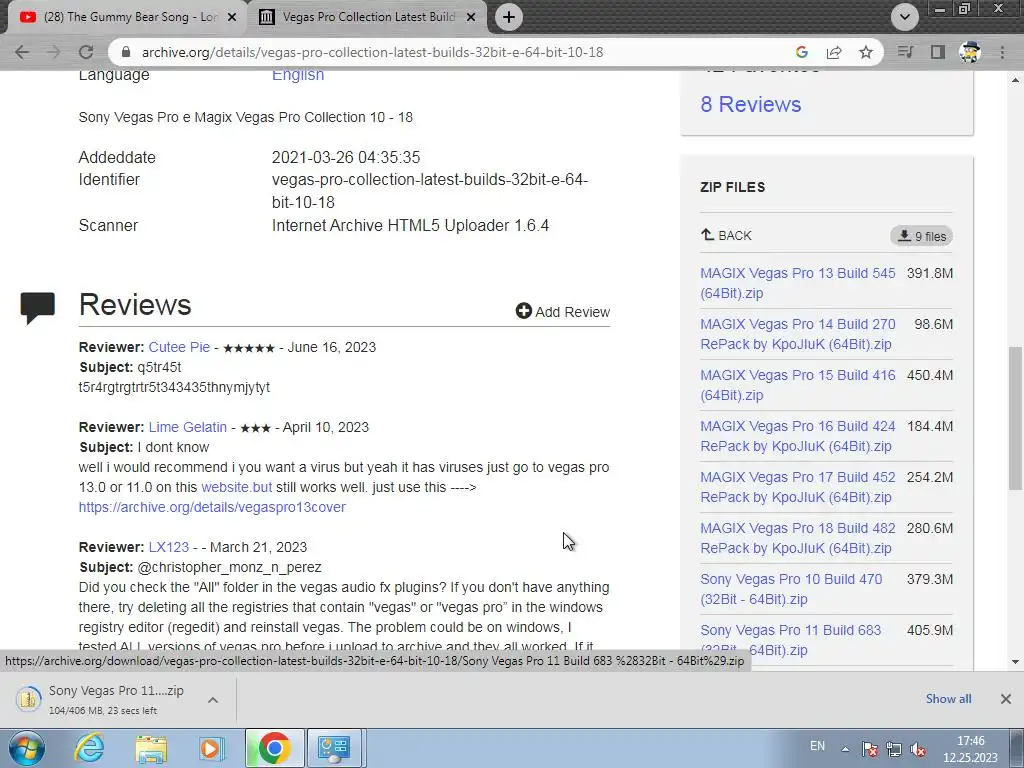
Task: Open a new browser tab with plus button
Action: click(x=509, y=17)
